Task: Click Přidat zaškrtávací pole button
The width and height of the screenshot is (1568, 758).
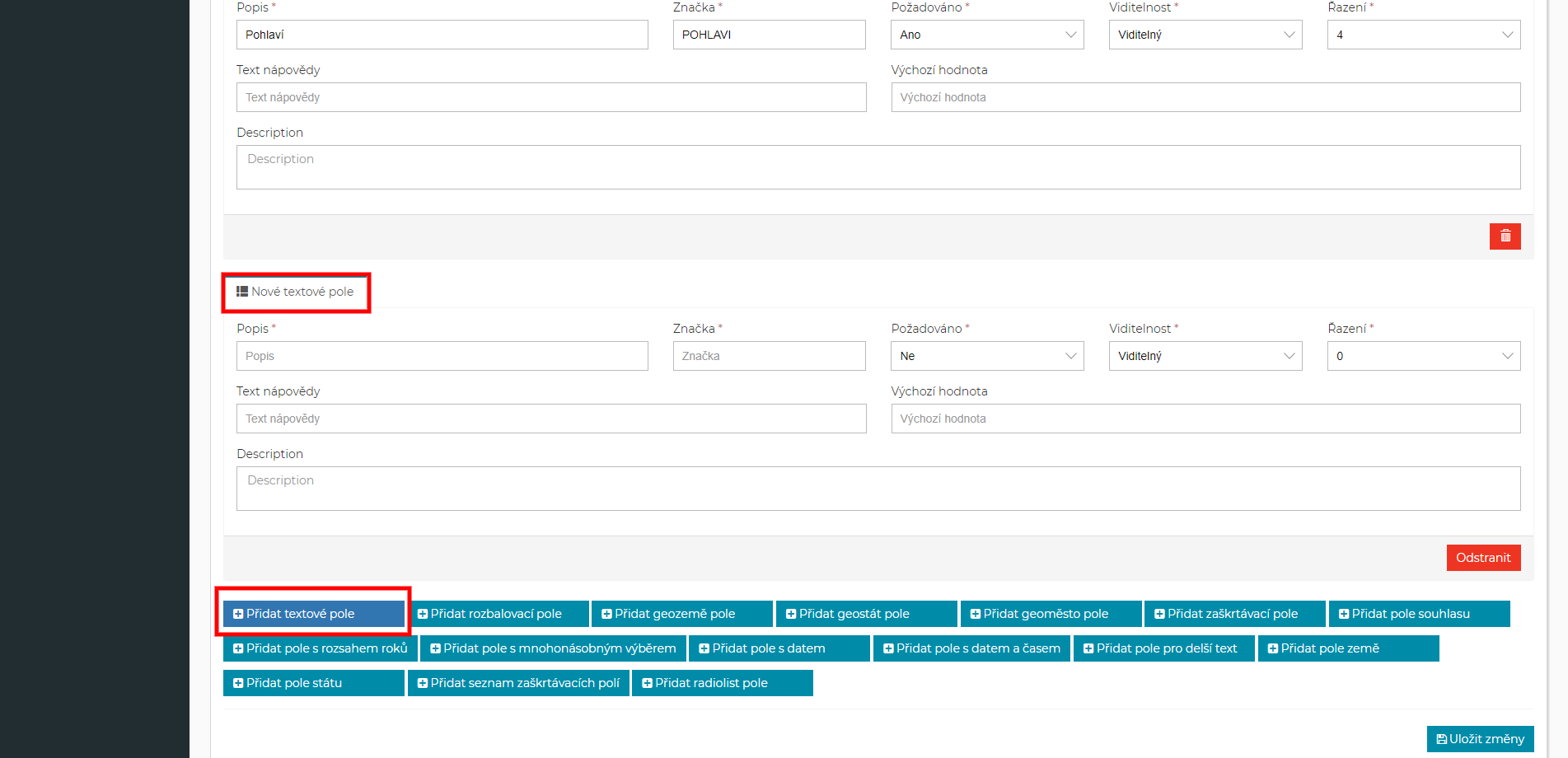Action: click(1235, 614)
